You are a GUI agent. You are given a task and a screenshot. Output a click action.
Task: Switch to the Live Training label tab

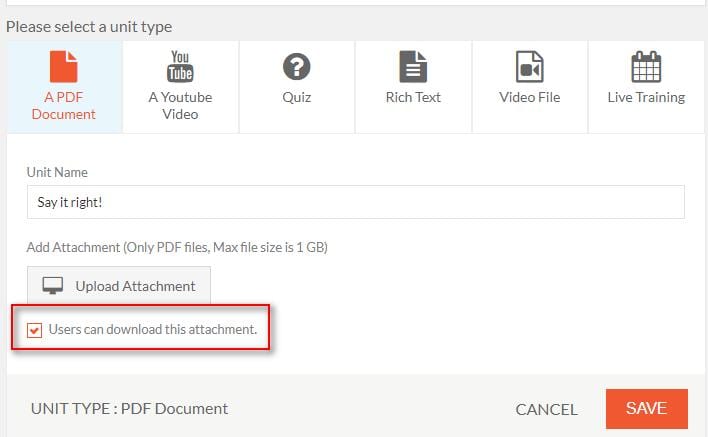point(646,97)
